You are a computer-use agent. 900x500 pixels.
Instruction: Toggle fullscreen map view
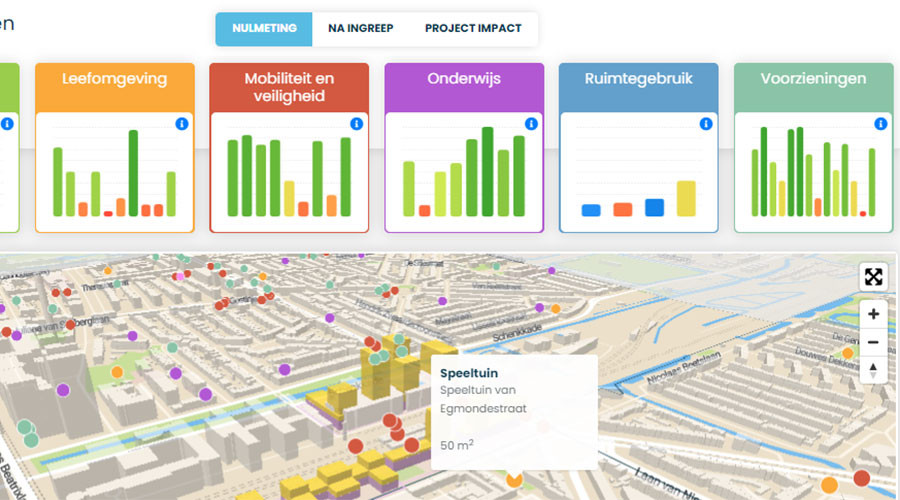tap(874, 277)
